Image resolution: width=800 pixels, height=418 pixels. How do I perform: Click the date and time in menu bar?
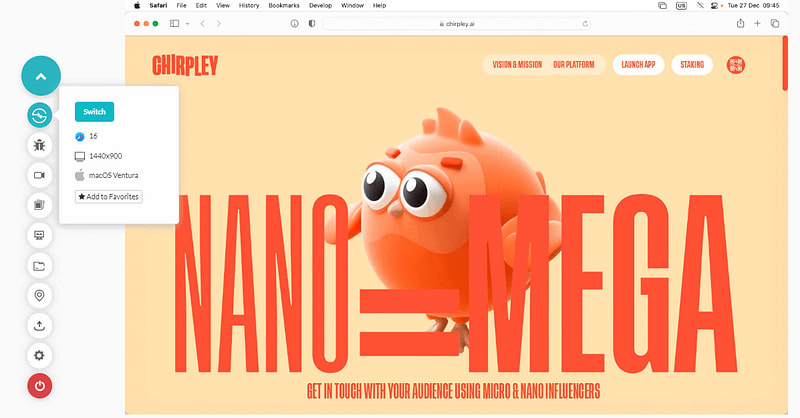pyautogui.click(x=754, y=6)
